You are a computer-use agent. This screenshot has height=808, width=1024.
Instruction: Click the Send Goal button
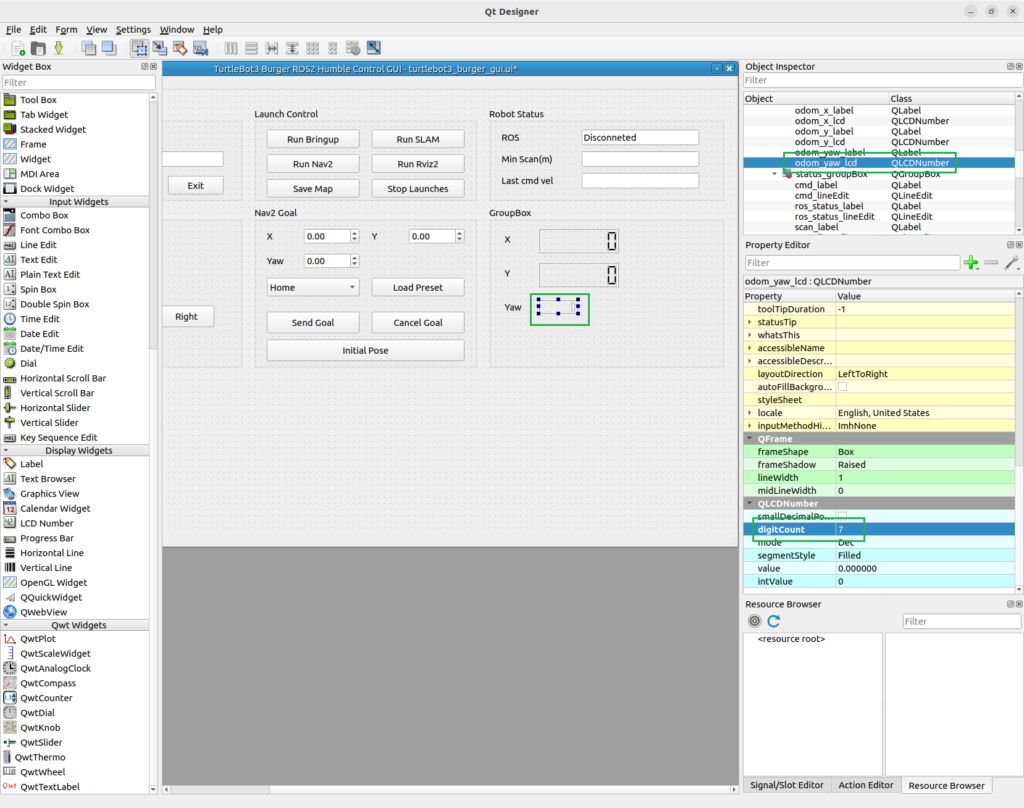coord(313,323)
